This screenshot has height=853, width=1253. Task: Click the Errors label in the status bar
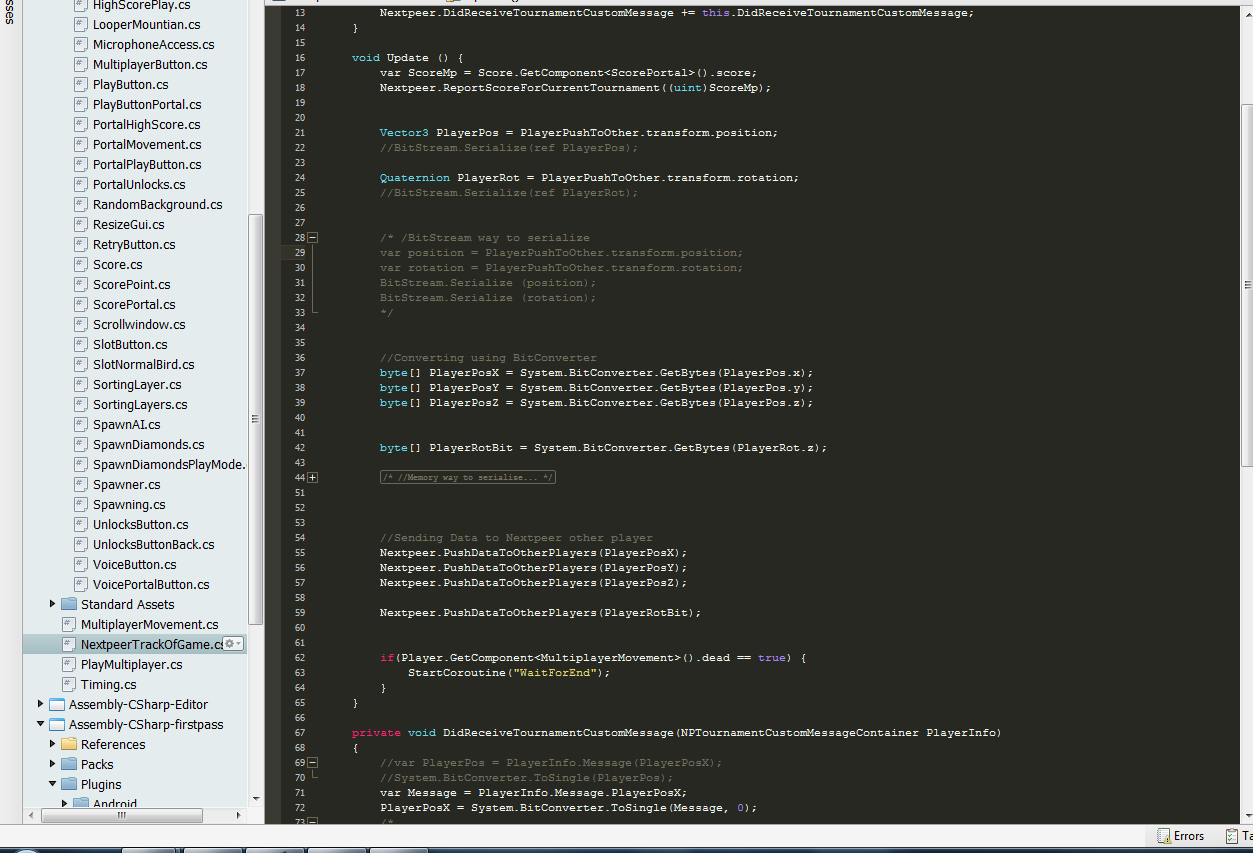click(x=1189, y=836)
